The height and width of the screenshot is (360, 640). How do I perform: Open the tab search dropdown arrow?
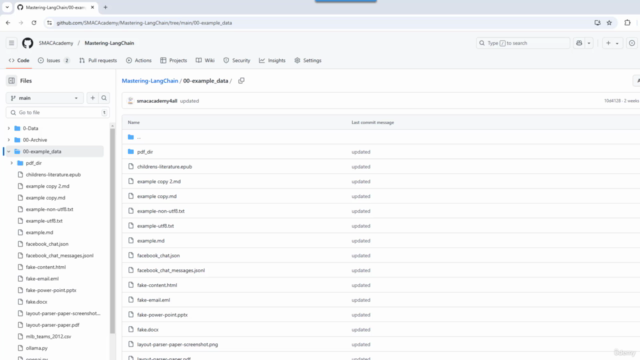7,7
